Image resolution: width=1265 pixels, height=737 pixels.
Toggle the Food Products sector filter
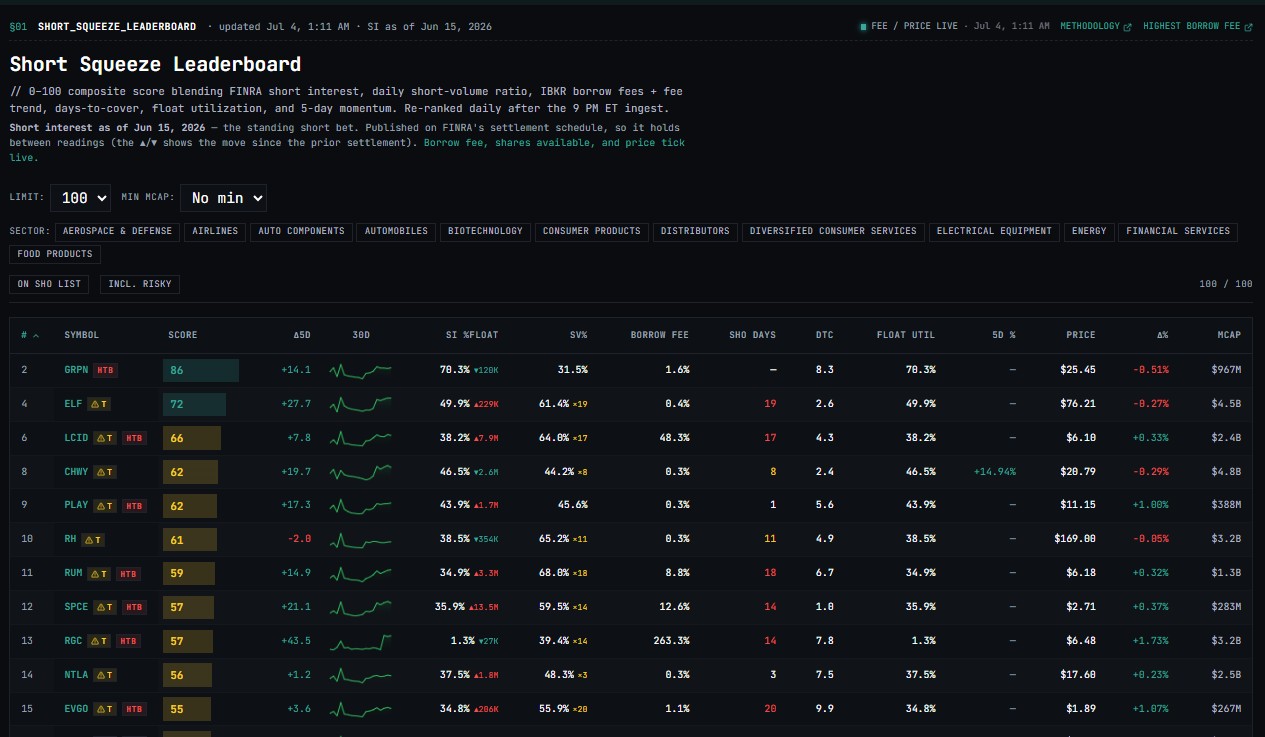[55, 254]
